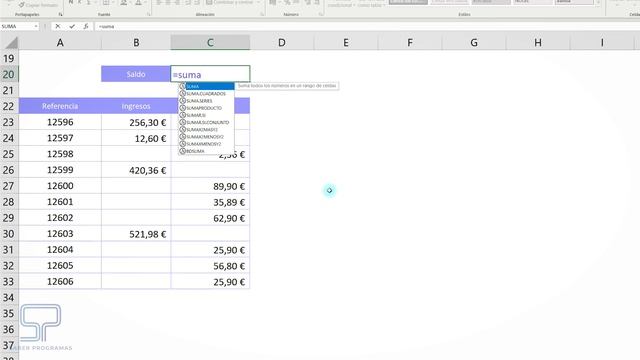This screenshot has width=640, height=360.
Task: Click income cell 521,98 €
Action: click(x=136, y=234)
